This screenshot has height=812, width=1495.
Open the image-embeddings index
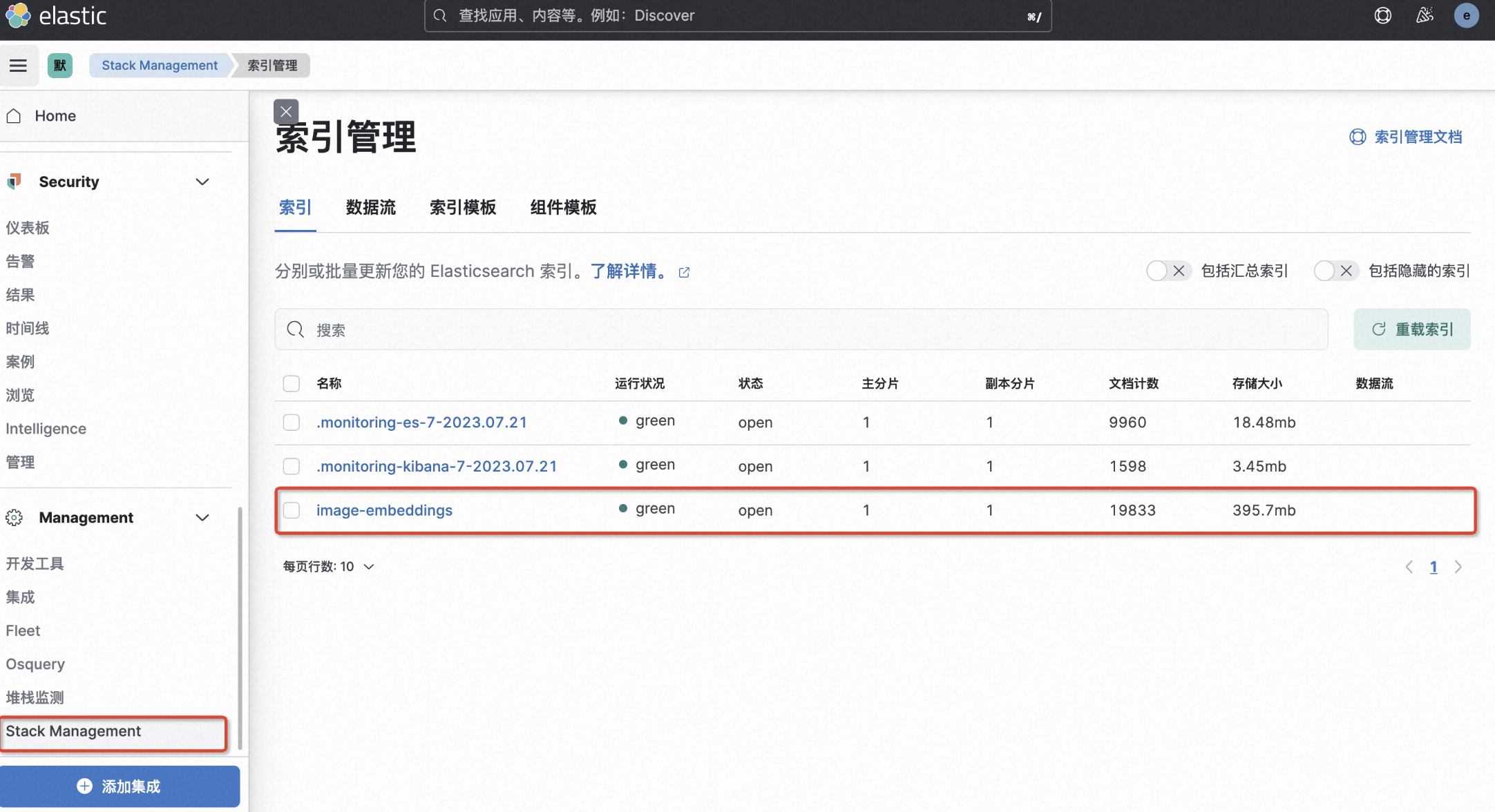(384, 510)
